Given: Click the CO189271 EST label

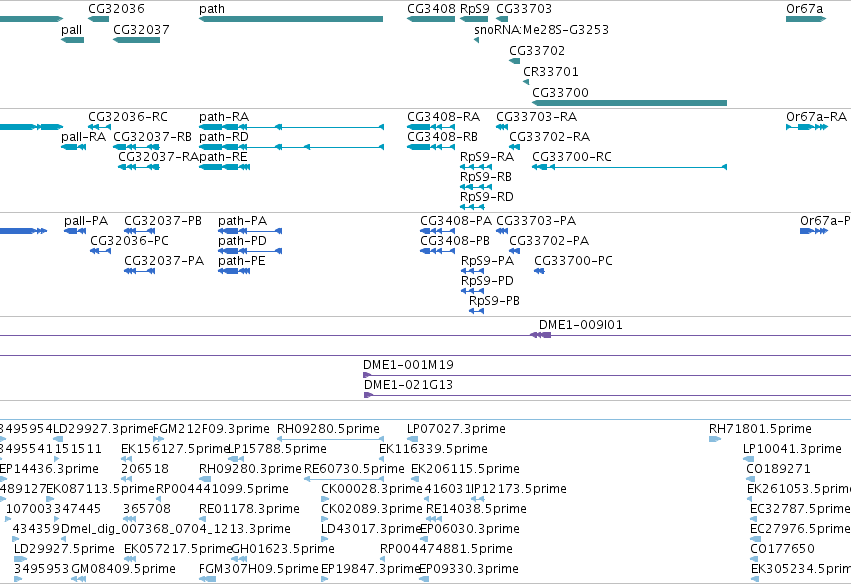Looking at the screenshot, I should pyautogui.click(x=778, y=469).
